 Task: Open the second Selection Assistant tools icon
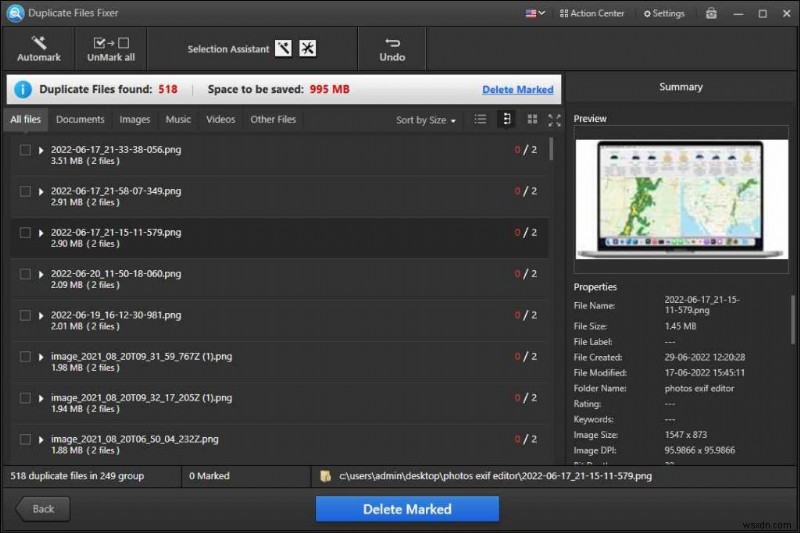307,48
